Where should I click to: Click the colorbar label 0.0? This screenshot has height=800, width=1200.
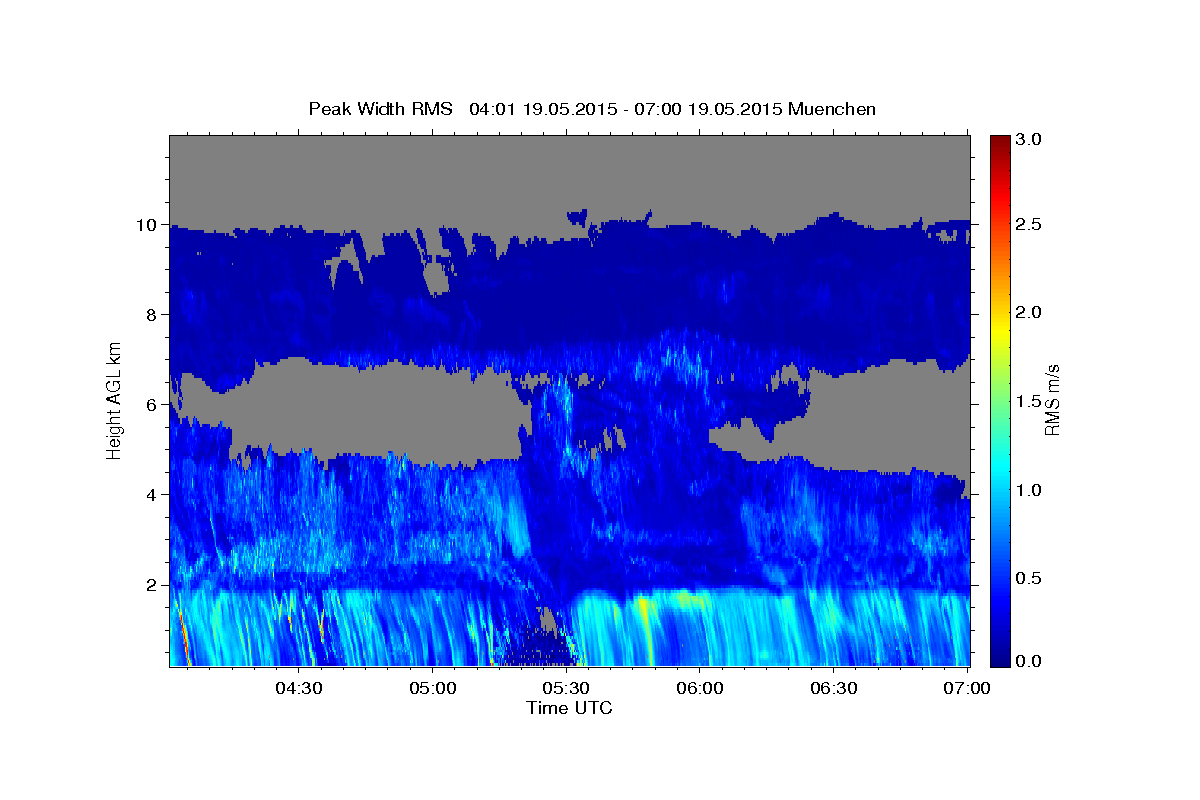(1029, 661)
